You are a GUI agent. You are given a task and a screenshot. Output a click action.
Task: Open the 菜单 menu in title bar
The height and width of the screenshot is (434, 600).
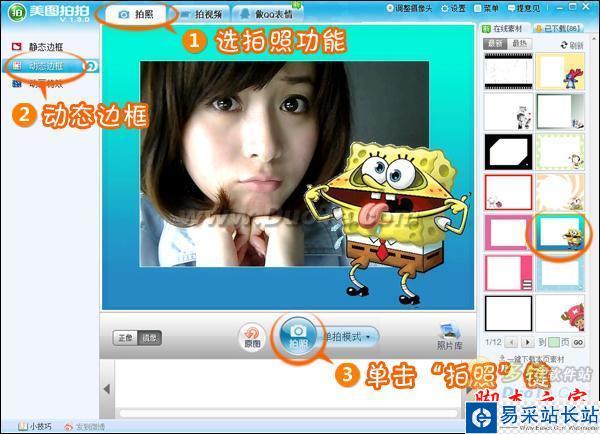click(486, 8)
